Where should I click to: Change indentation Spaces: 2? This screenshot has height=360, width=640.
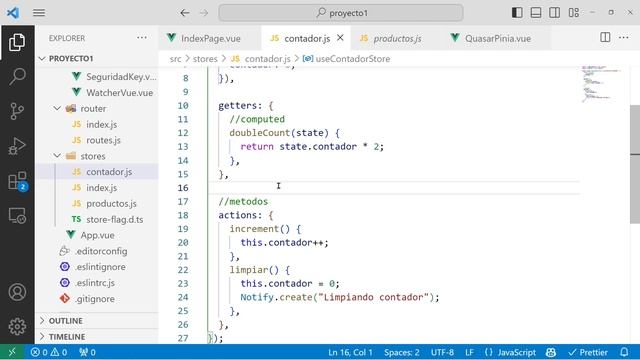(402, 352)
